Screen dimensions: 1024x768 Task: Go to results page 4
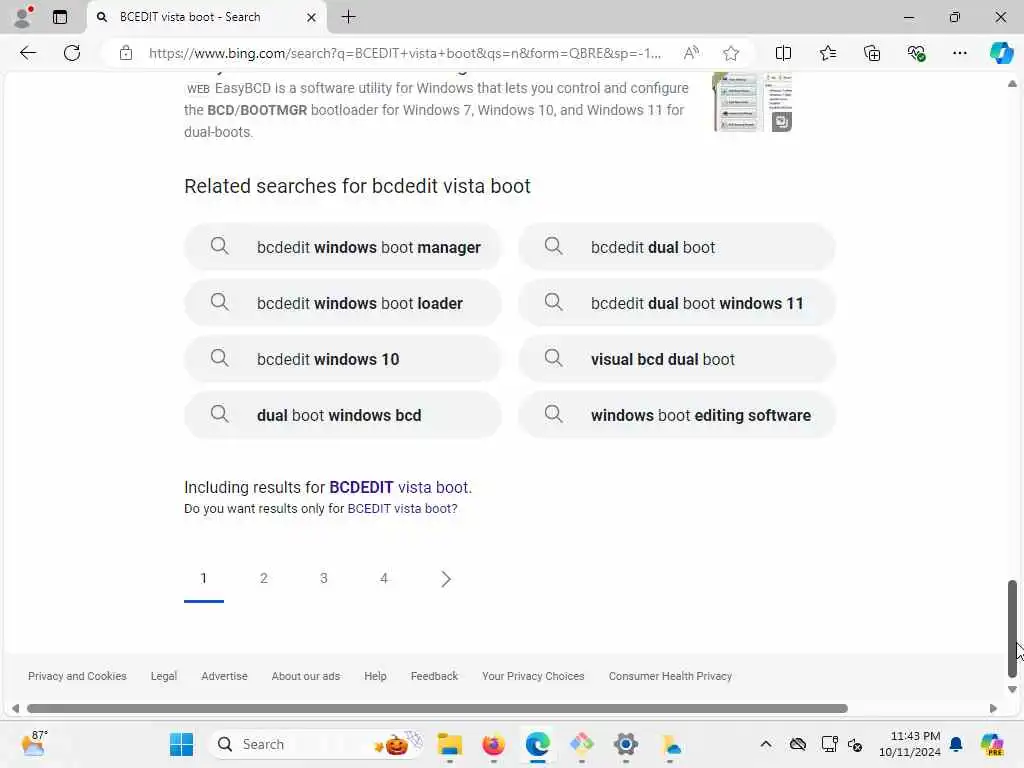pyautogui.click(x=384, y=579)
